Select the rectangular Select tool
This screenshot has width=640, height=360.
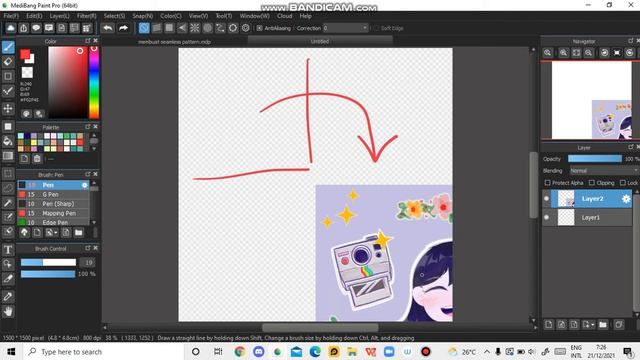(8, 173)
